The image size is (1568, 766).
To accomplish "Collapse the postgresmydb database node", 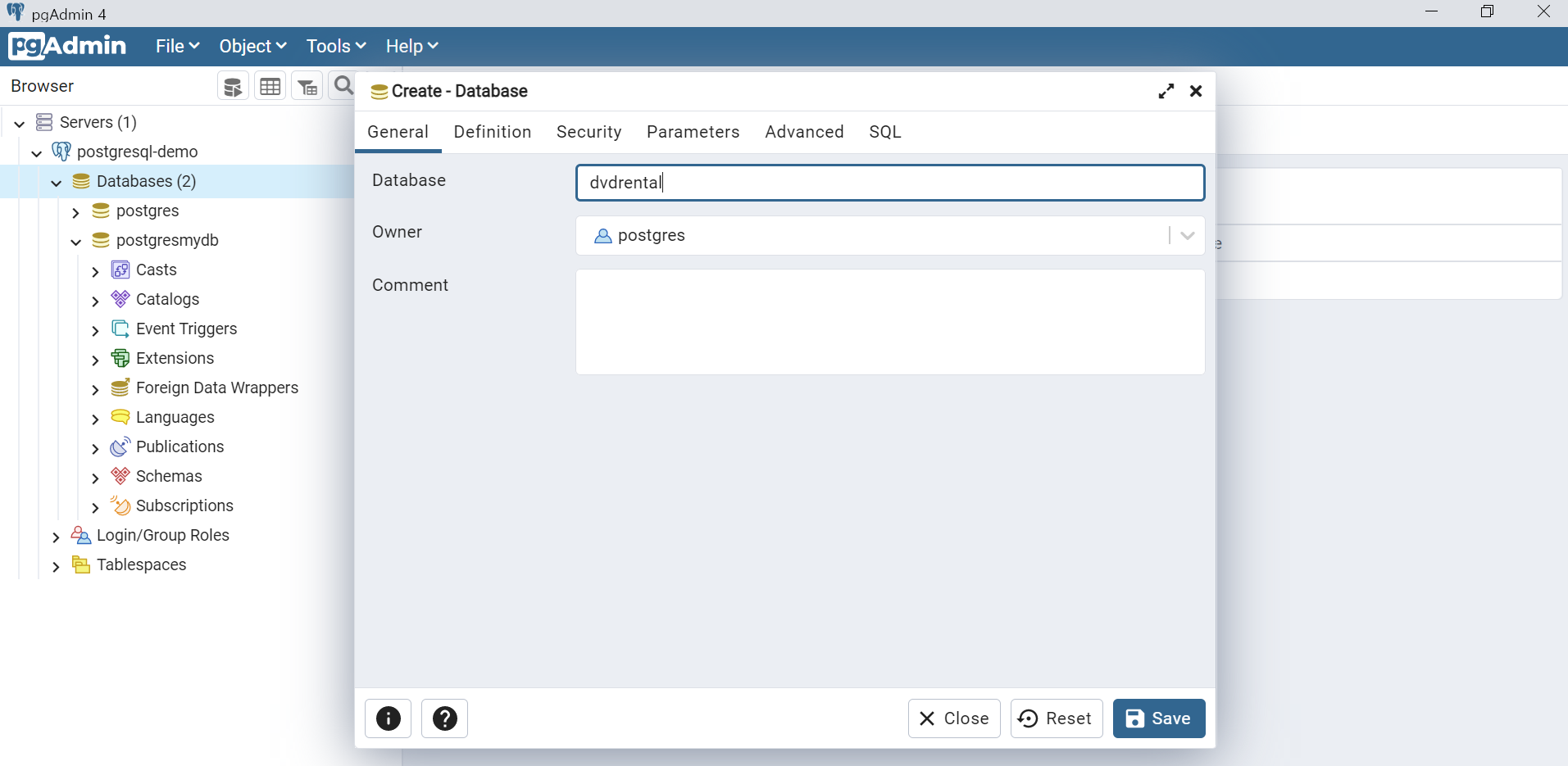I will [75, 242].
